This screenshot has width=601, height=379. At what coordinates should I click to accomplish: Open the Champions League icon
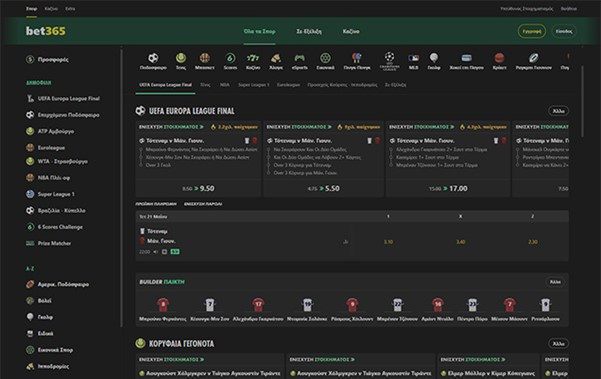coord(389,57)
